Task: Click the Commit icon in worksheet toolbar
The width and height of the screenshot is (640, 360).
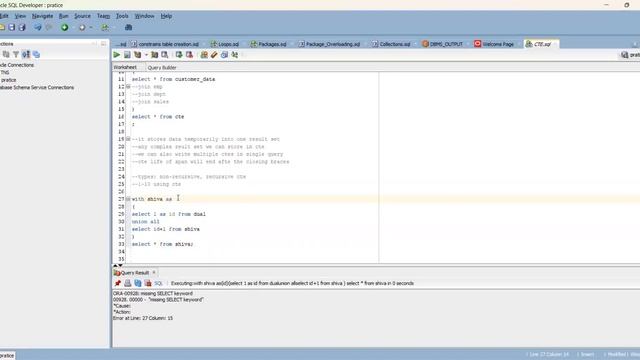Action: point(179,55)
